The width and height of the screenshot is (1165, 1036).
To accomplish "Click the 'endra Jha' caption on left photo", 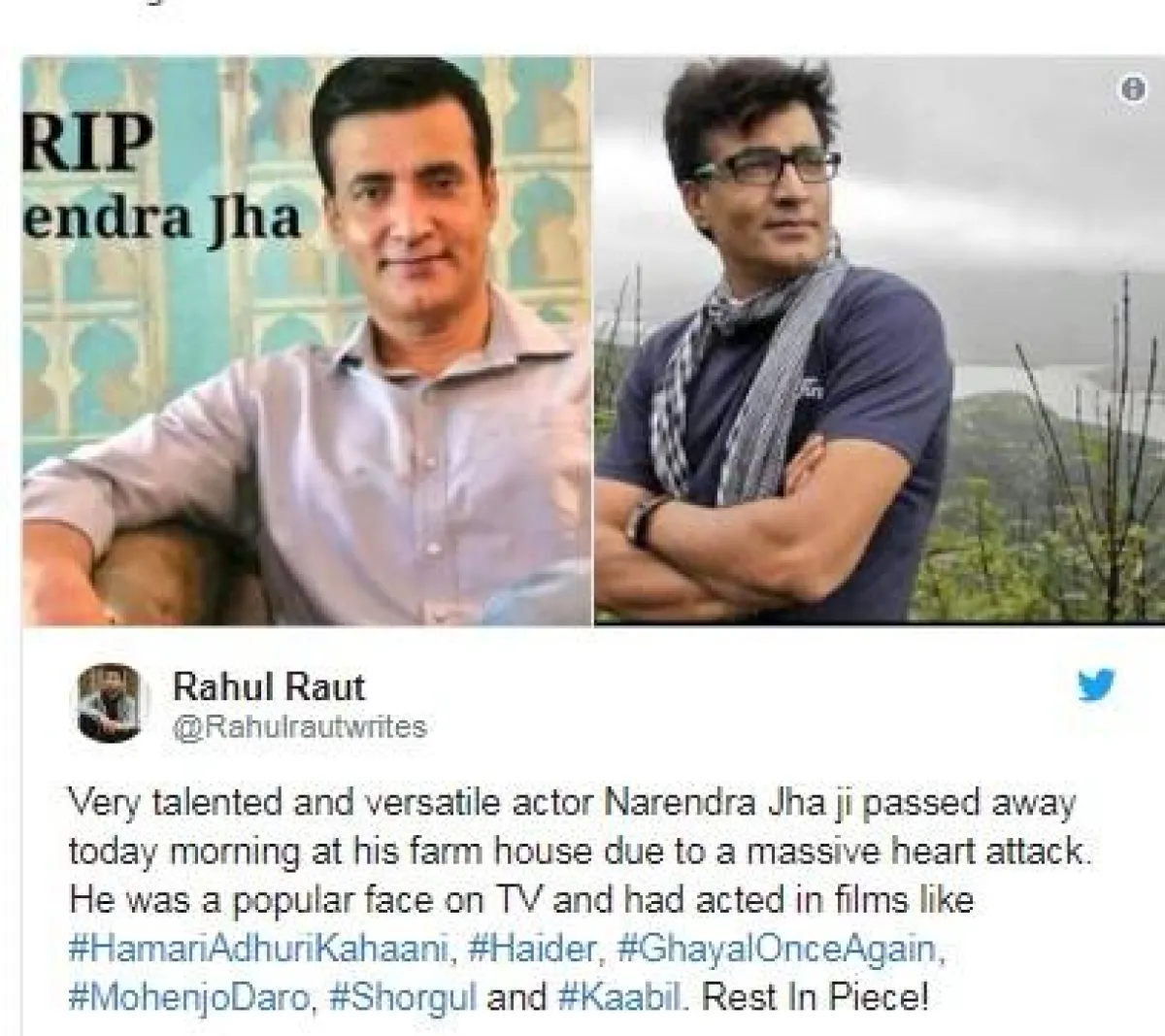I will pos(162,218).
